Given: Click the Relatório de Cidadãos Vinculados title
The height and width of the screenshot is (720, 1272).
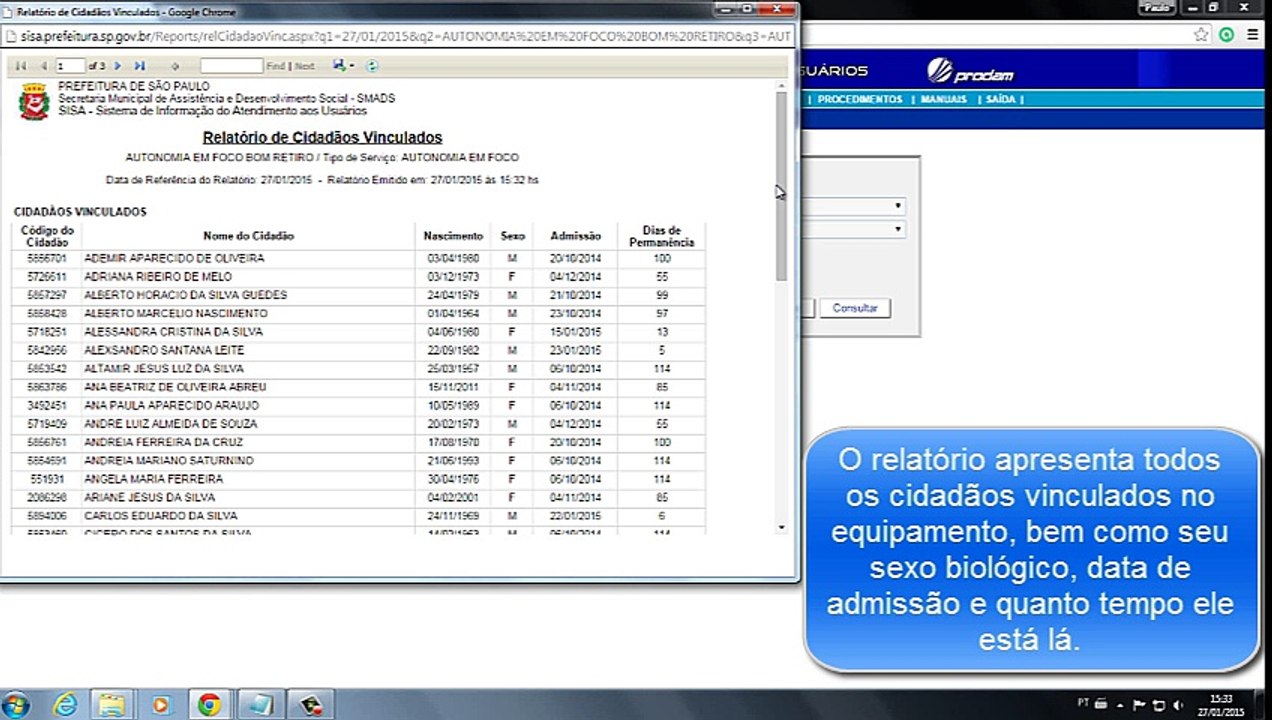Looking at the screenshot, I should tap(322, 137).
